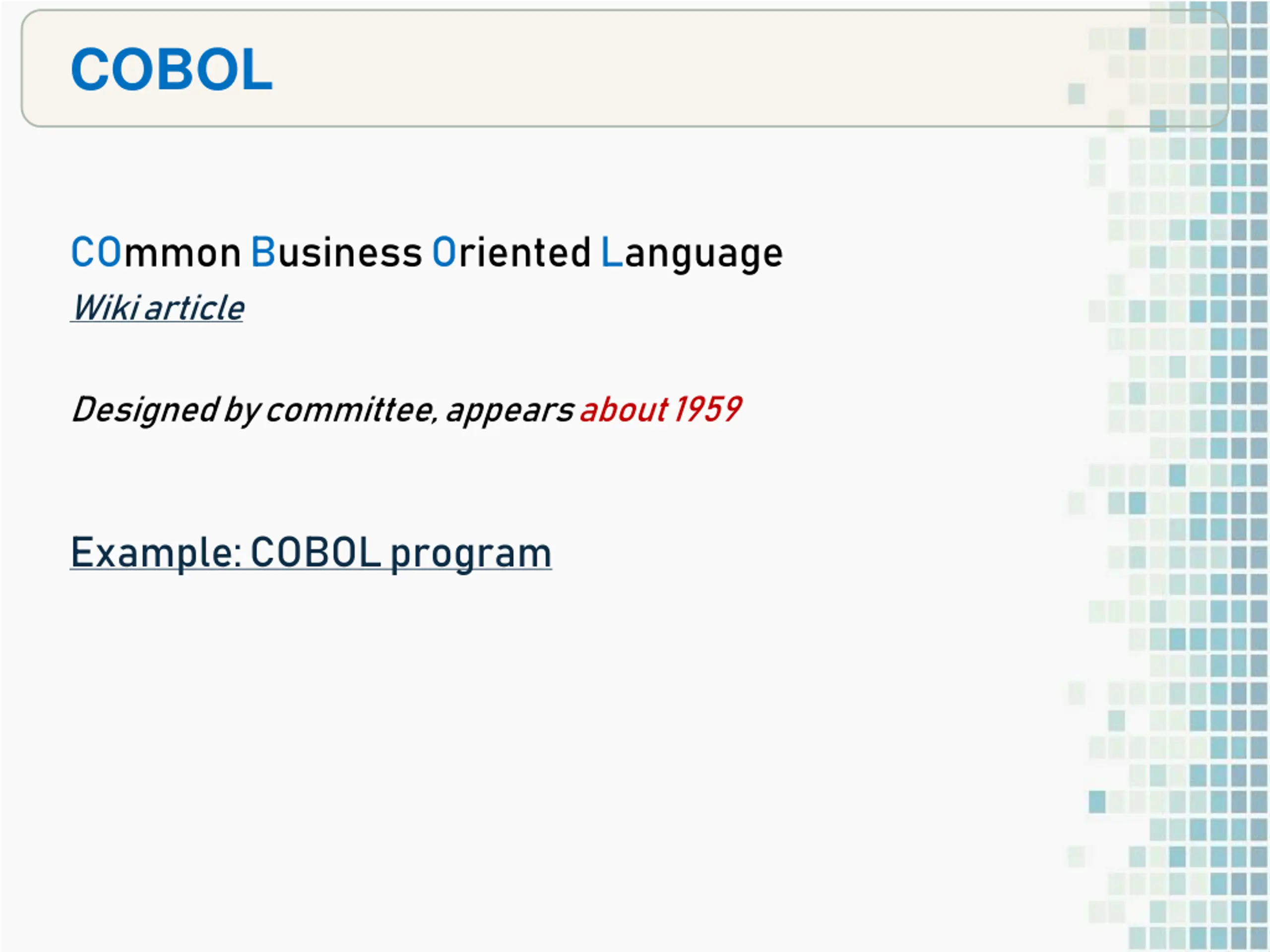Image resolution: width=1270 pixels, height=952 pixels.
Task: Click the empty area of the title banner
Action: click(660, 69)
